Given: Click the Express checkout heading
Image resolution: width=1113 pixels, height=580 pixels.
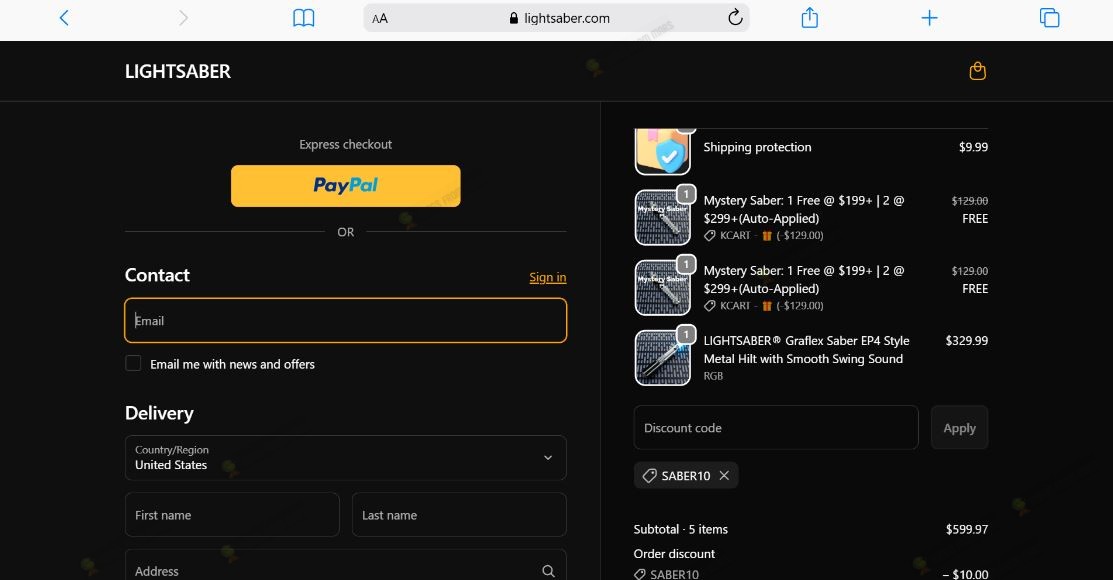Looking at the screenshot, I should pyautogui.click(x=346, y=145).
